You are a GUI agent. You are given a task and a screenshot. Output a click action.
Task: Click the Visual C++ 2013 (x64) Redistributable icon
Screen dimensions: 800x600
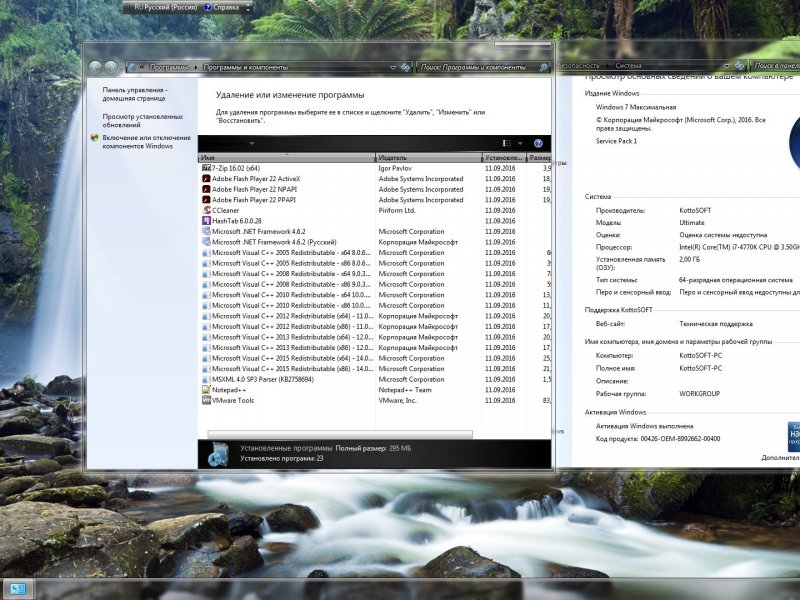click(x=206, y=337)
